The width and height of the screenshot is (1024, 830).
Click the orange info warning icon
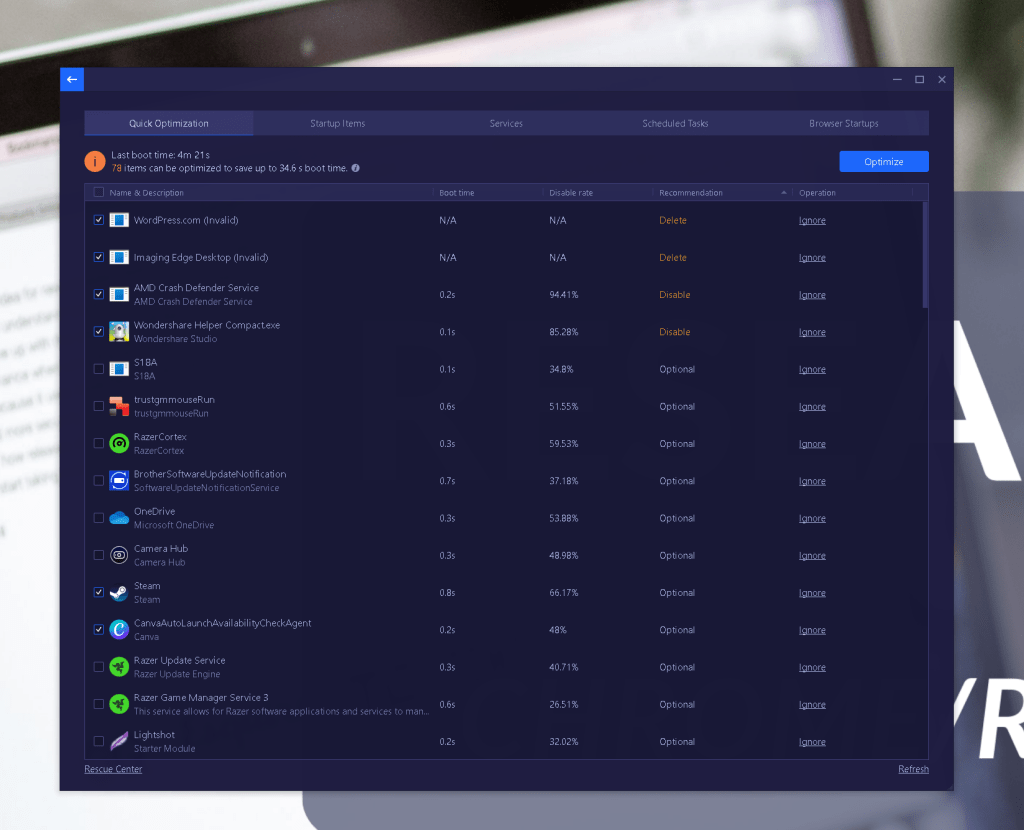[x=95, y=161]
